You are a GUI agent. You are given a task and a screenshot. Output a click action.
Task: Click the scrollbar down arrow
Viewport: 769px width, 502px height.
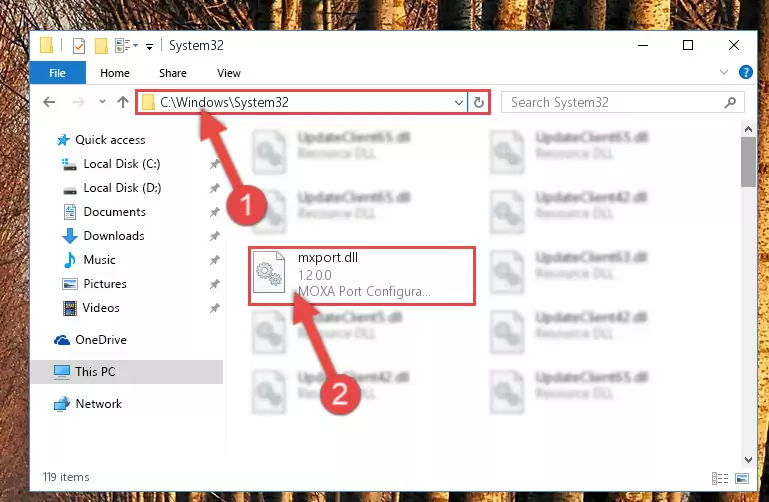point(748,460)
